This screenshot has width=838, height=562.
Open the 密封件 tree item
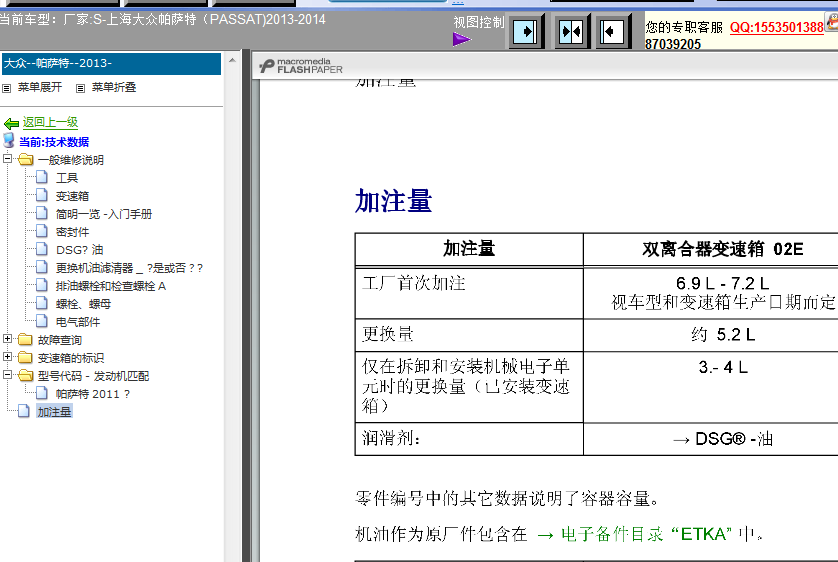(72, 232)
